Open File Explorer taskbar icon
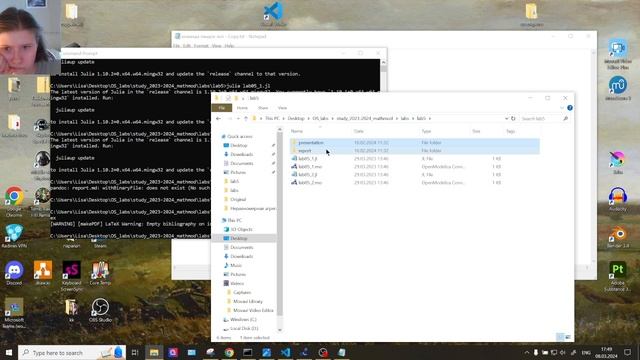 pos(154,352)
